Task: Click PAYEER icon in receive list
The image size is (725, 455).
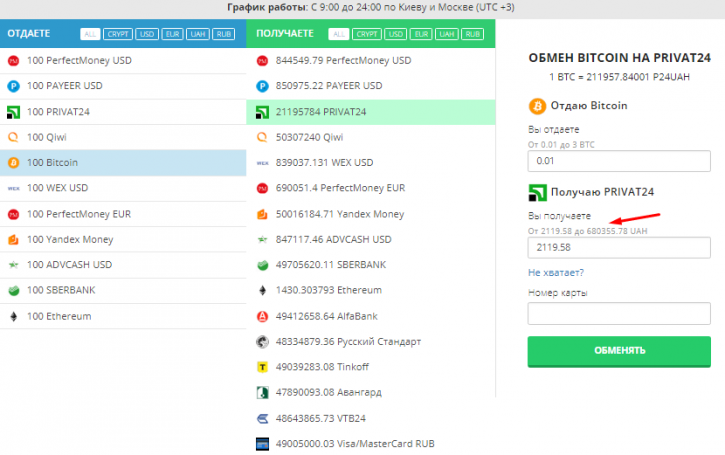Action: point(262,86)
